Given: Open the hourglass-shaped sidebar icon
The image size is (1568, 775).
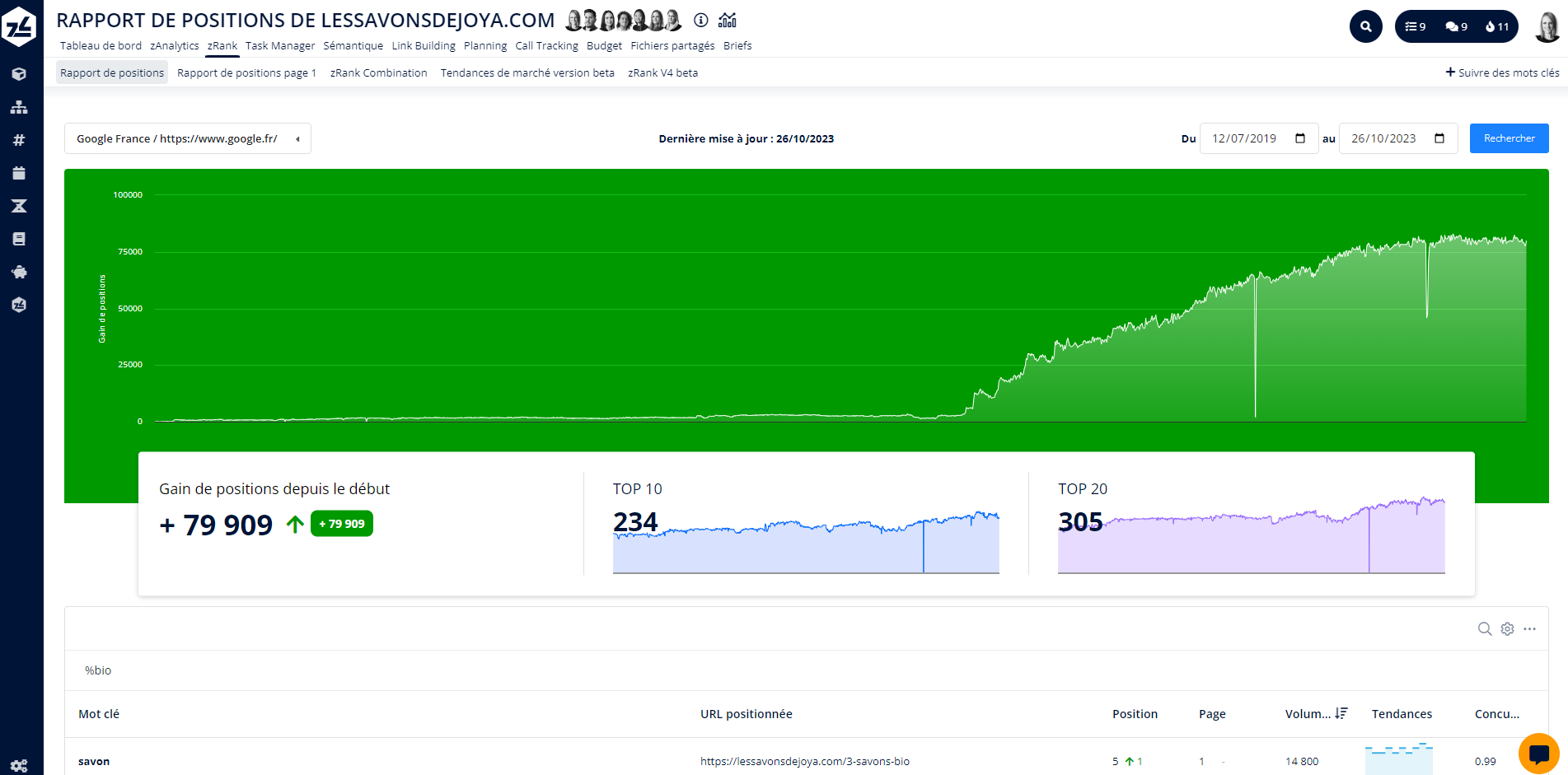Looking at the screenshot, I should (x=19, y=206).
